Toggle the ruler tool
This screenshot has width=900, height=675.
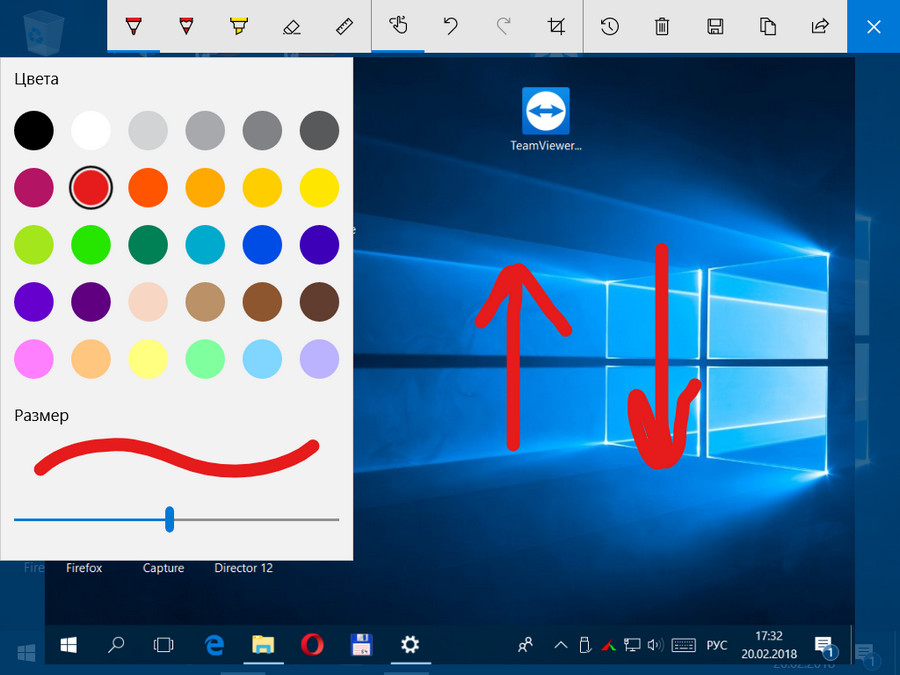coord(344,26)
